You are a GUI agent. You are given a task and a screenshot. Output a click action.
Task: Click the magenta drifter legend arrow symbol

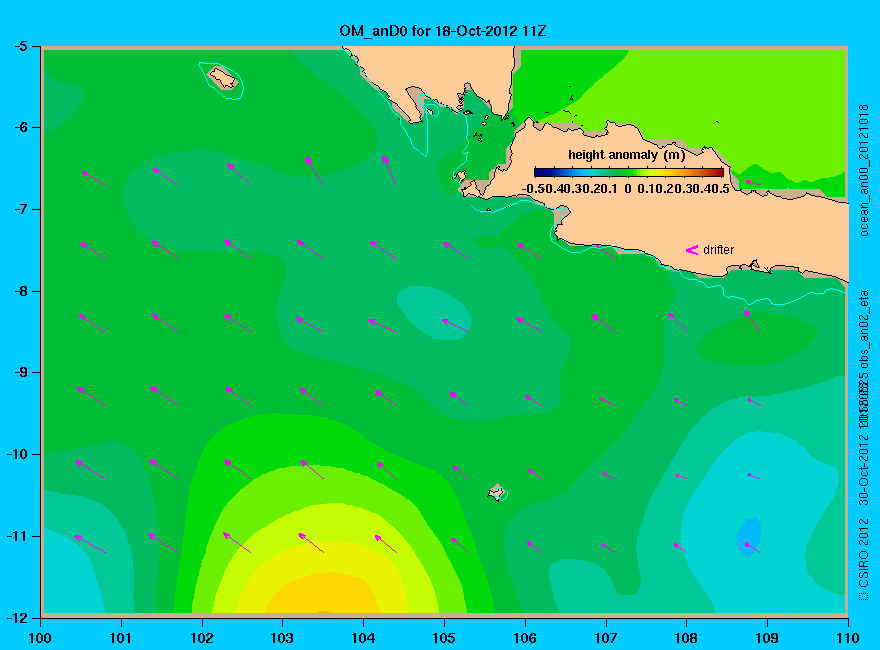tap(691, 250)
